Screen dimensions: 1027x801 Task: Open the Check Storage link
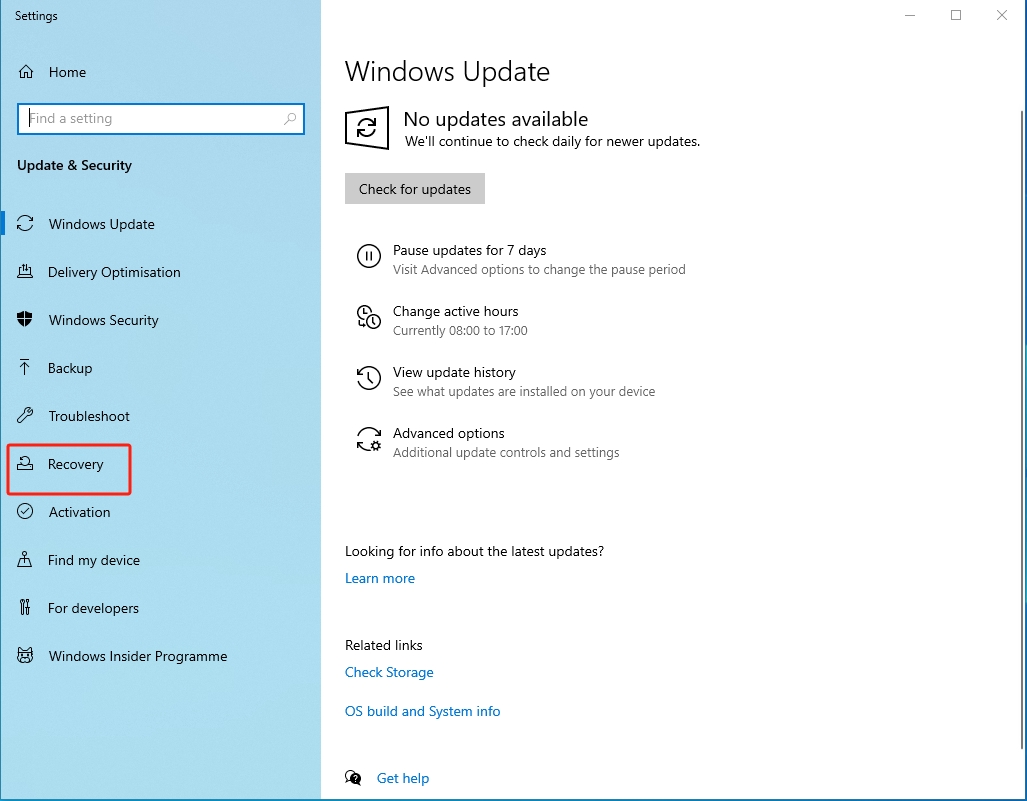pyautogui.click(x=389, y=672)
